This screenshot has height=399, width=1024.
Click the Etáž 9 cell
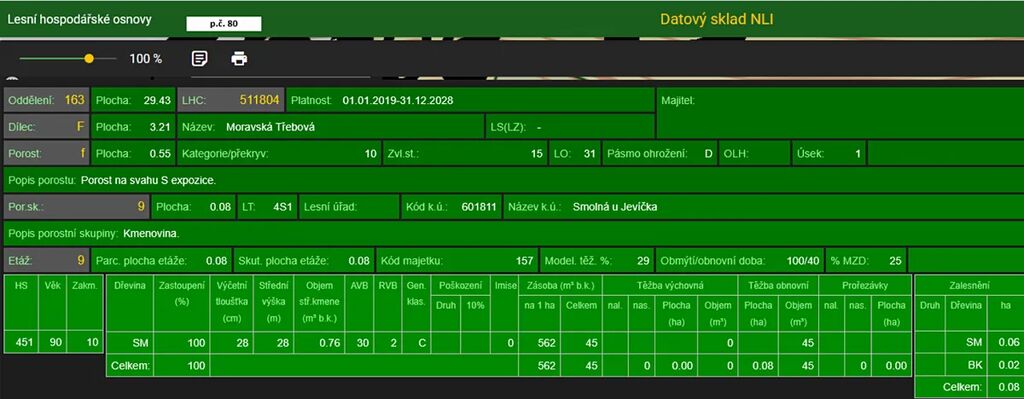(46, 261)
